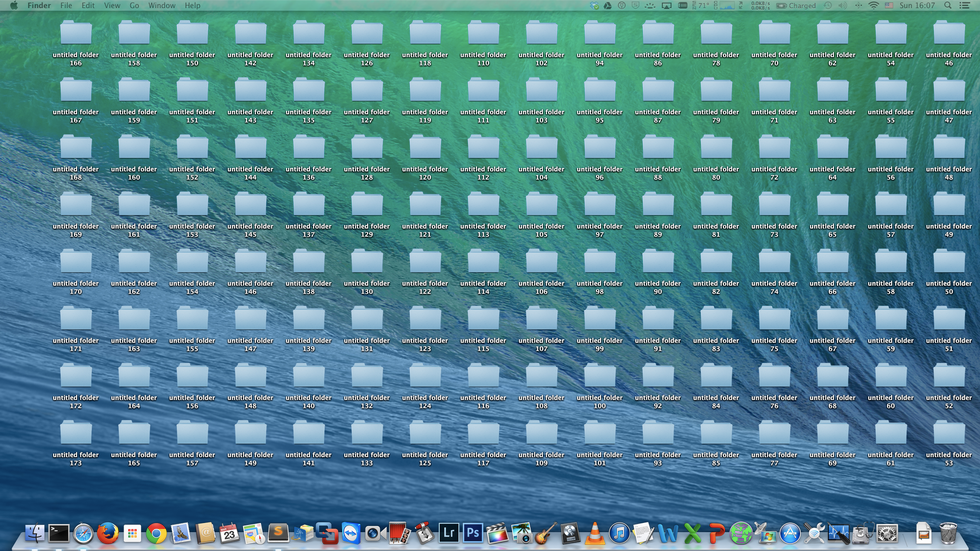Open the battery Charged status menu
The height and width of the screenshot is (551, 980).
pos(797,6)
